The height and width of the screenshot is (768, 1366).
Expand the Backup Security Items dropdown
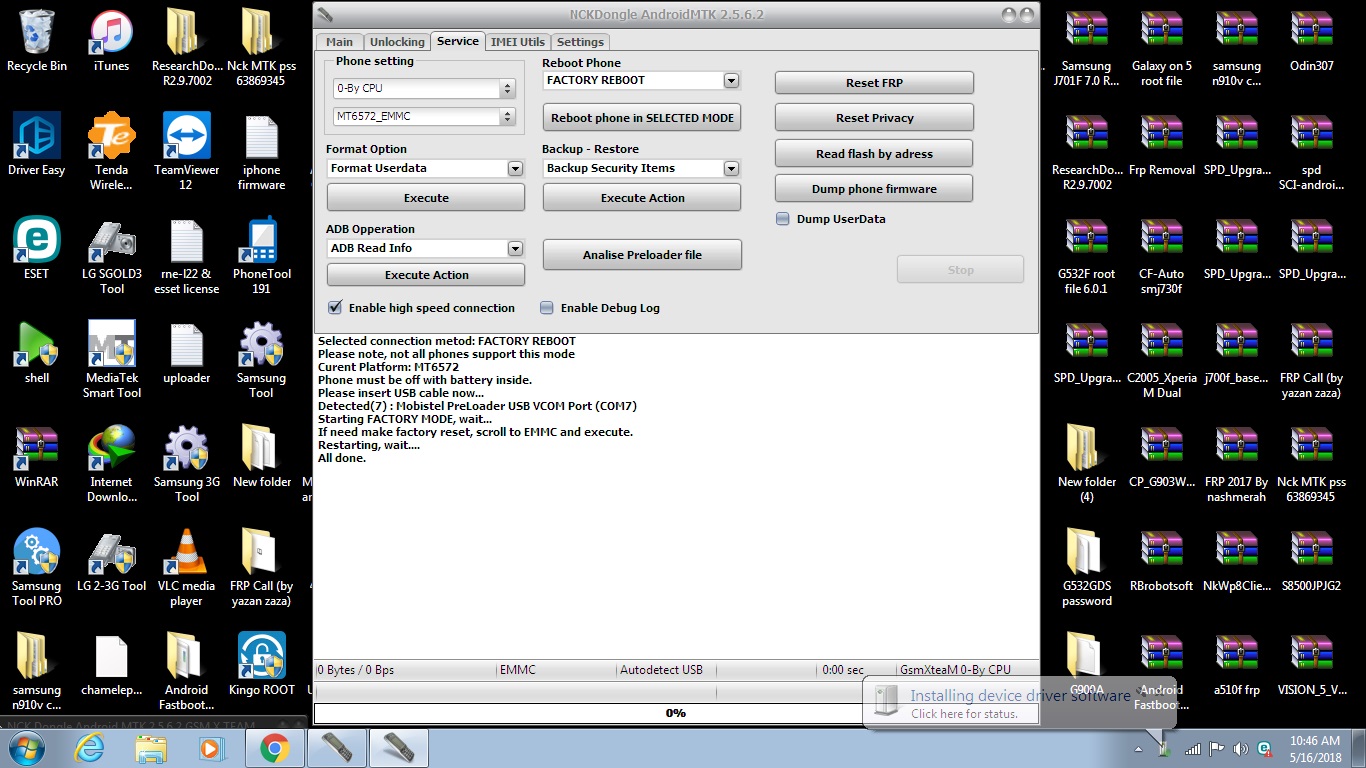(x=731, y=168)
